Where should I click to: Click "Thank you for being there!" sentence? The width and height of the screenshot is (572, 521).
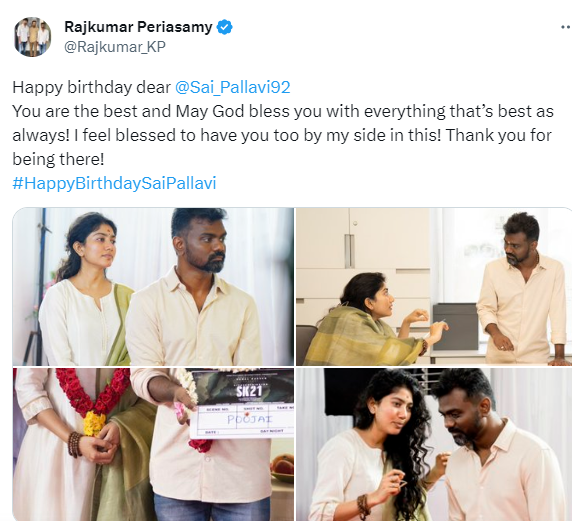tap(282, 147)
